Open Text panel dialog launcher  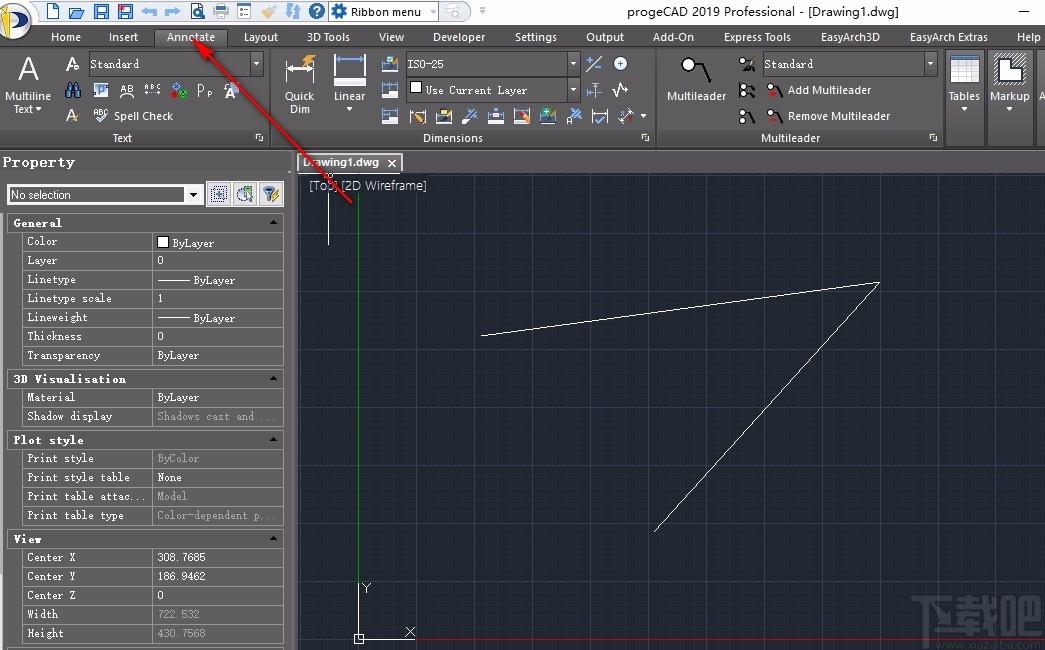[x=259, y=137]
